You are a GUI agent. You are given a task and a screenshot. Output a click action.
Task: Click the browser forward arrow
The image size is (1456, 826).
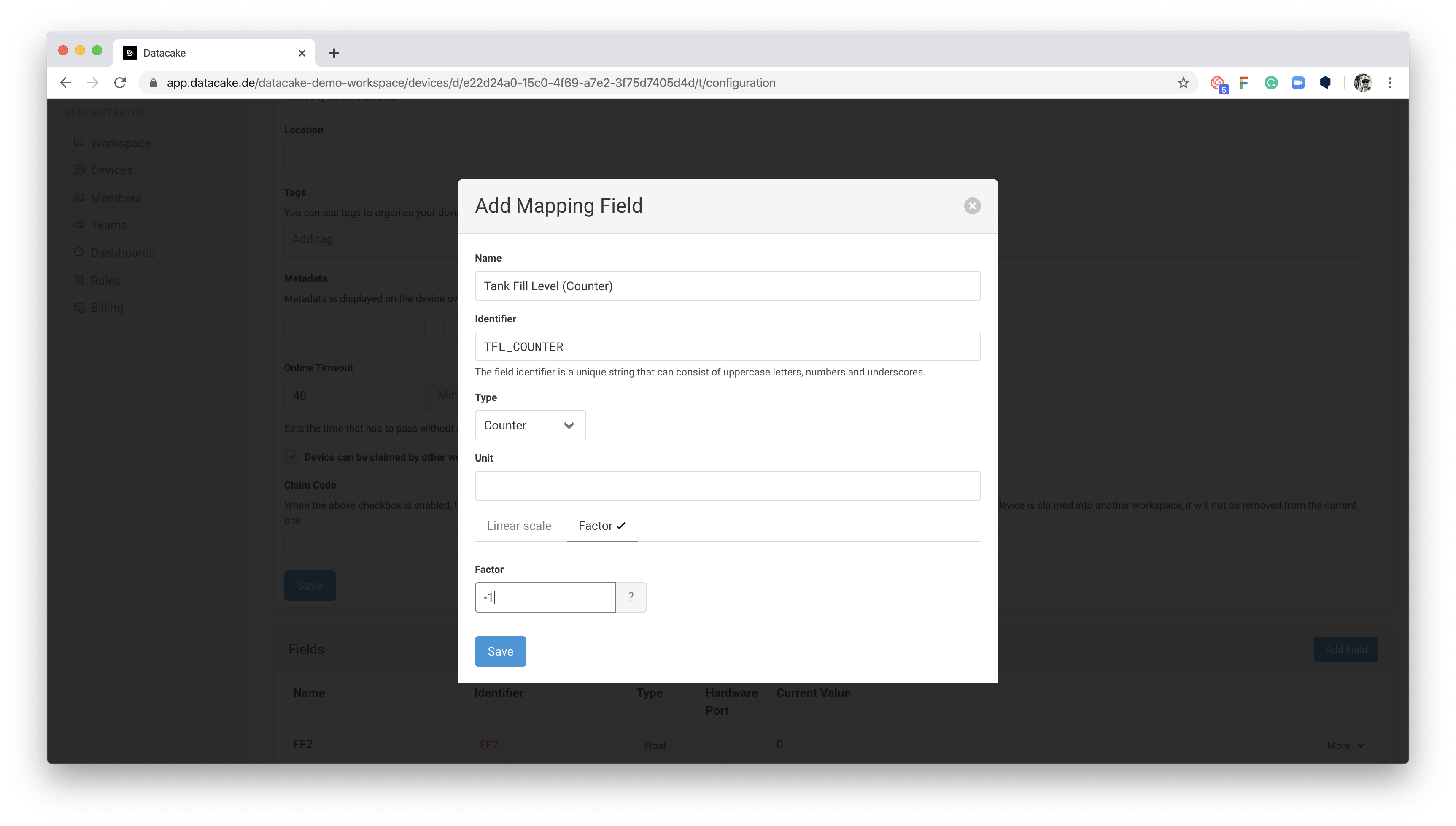(92, 82)
